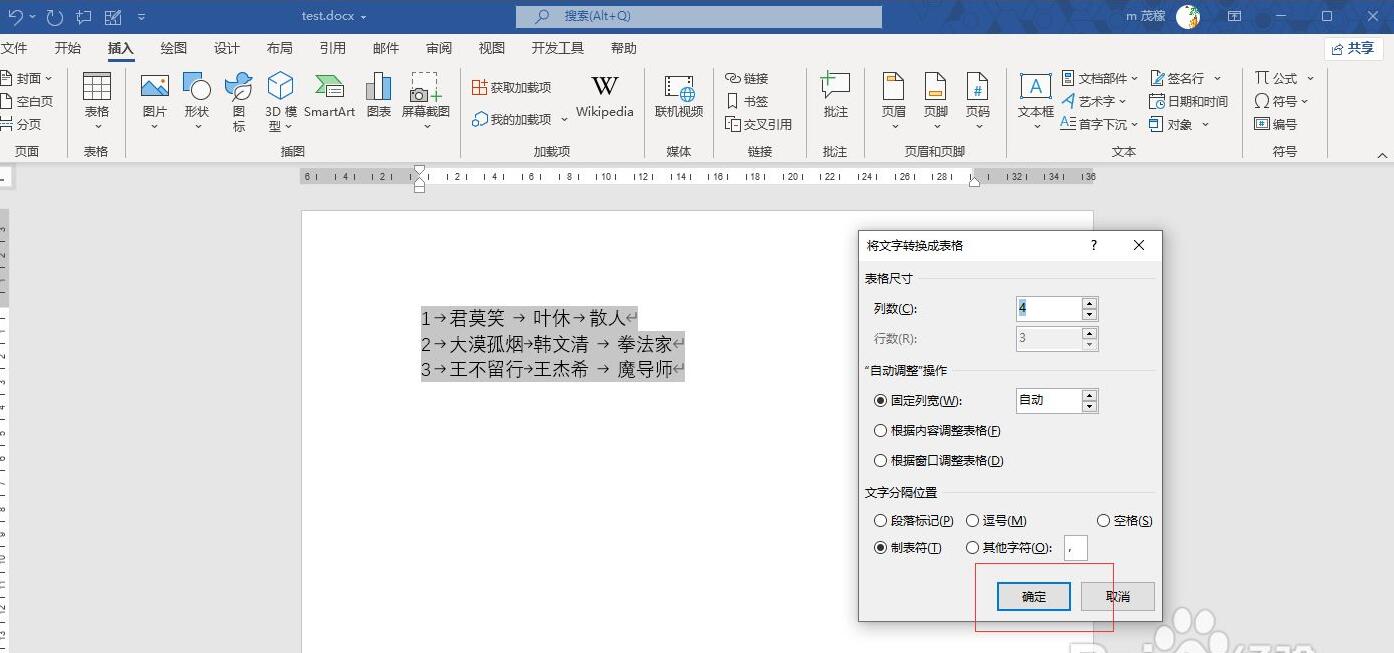The width and height of the screenshot is (1394, 653).
Task: Select the 段落标记 radio button
Action: pyautogui.click(x=881, y=521)
